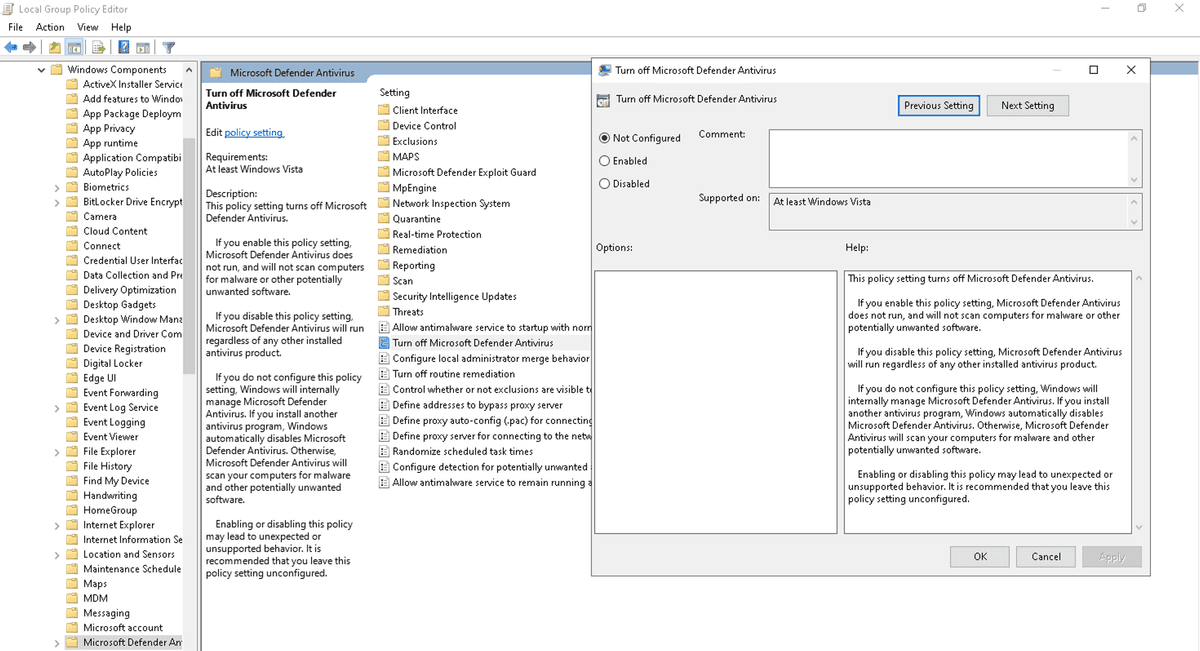Click the folder icon in Microsoft Defender Antivirus header
This screenshot has width=1200, height=651.
215,72
